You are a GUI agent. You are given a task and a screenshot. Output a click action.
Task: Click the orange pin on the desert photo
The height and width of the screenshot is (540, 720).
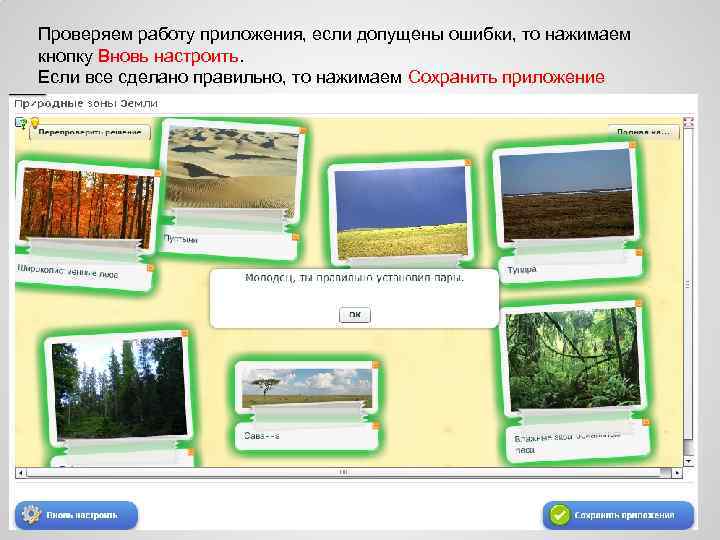pos(303,131)
